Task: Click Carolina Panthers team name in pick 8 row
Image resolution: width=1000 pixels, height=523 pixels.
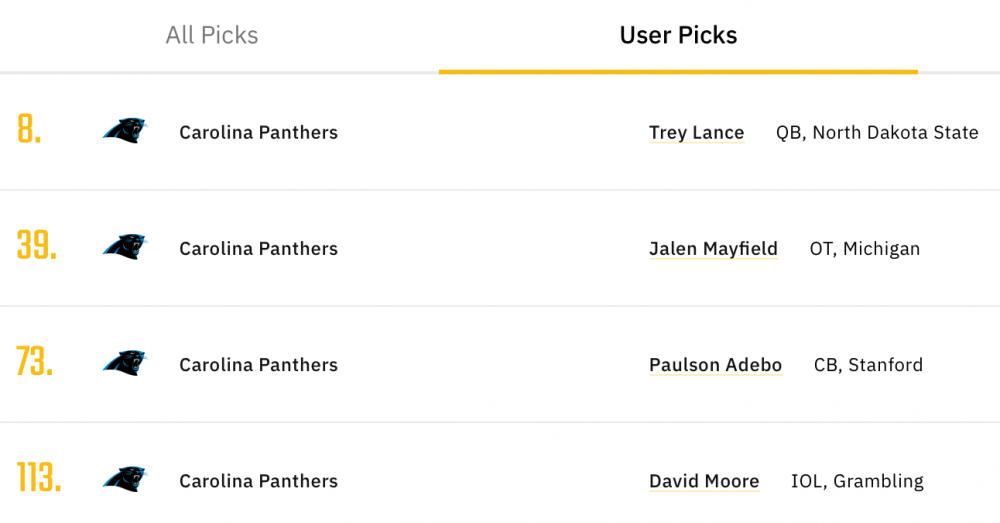Action: (x=258, y=132)
